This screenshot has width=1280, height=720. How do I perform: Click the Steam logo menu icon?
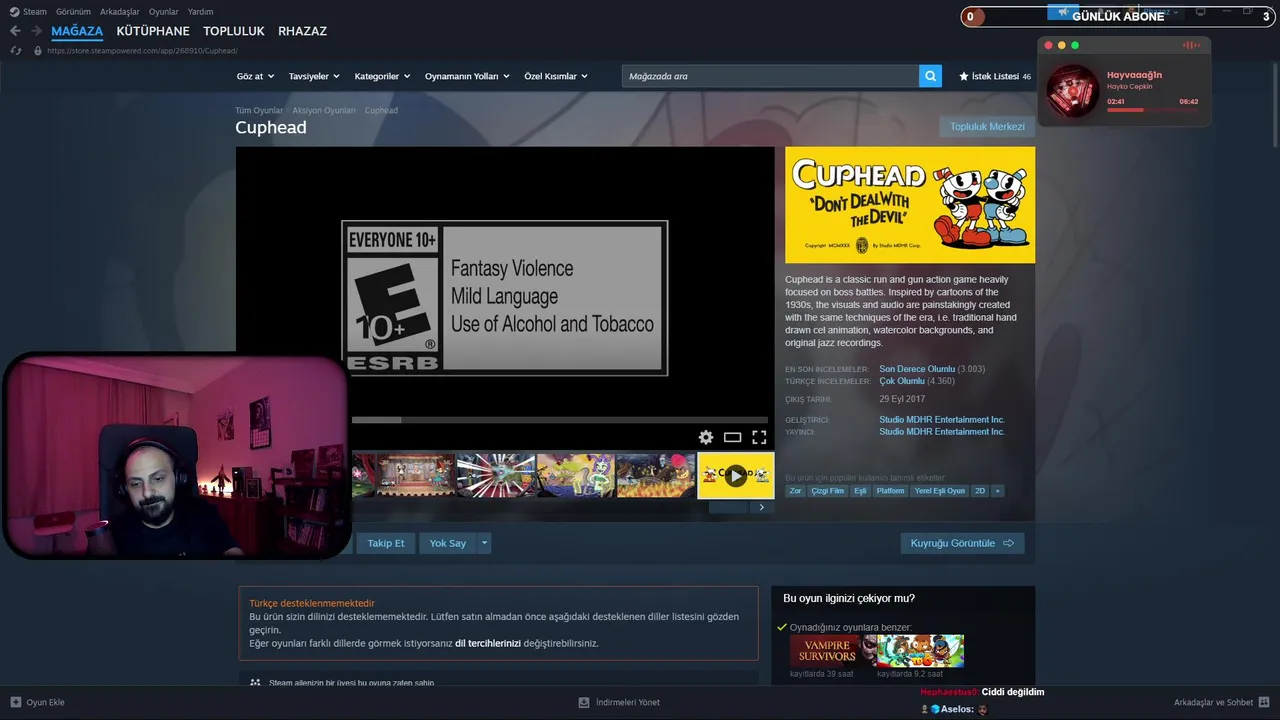[x=14, y=12]
